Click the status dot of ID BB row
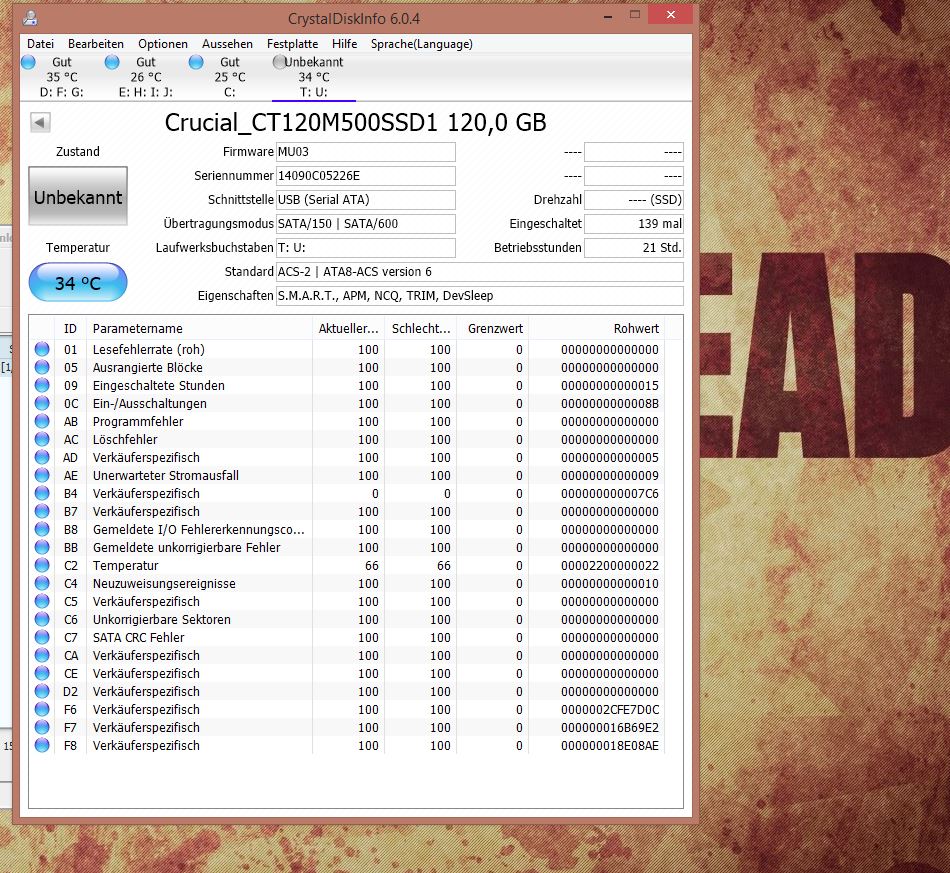Image resolution: width=950 pixels, height=873 pixels. [x=42, y=547]
